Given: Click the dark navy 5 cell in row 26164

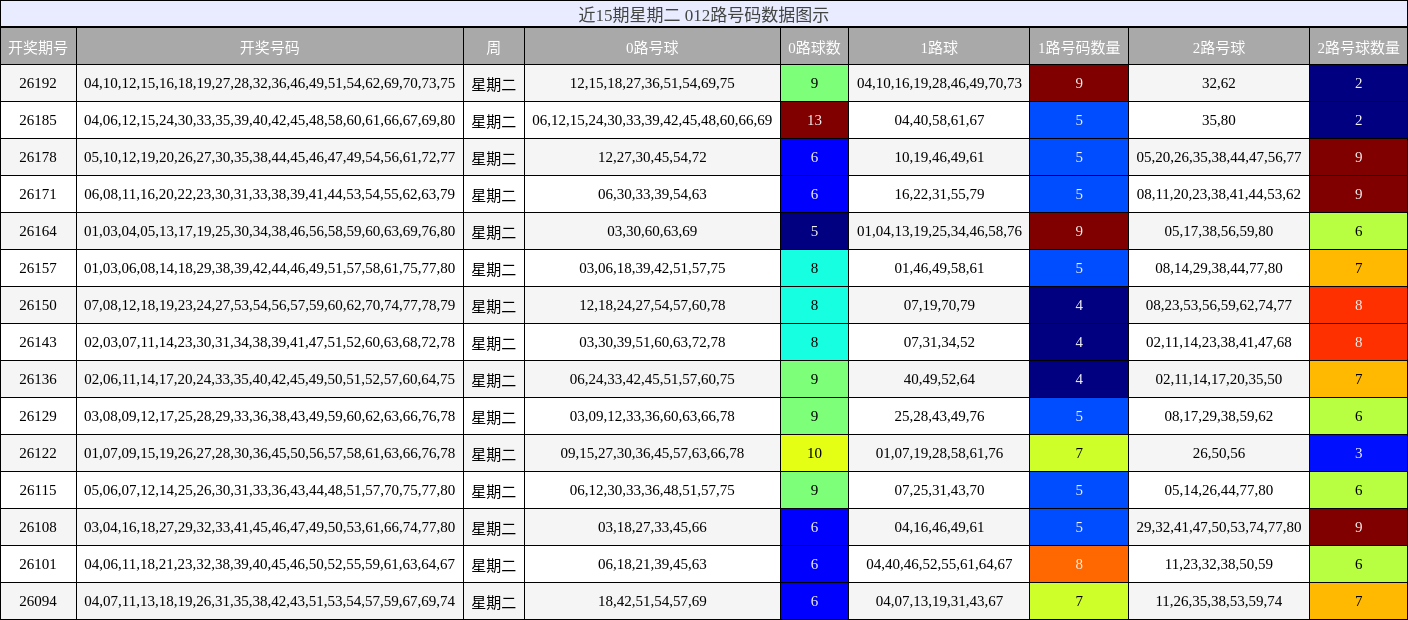Looking at the screenshot, I should click(x=814, y=231).
